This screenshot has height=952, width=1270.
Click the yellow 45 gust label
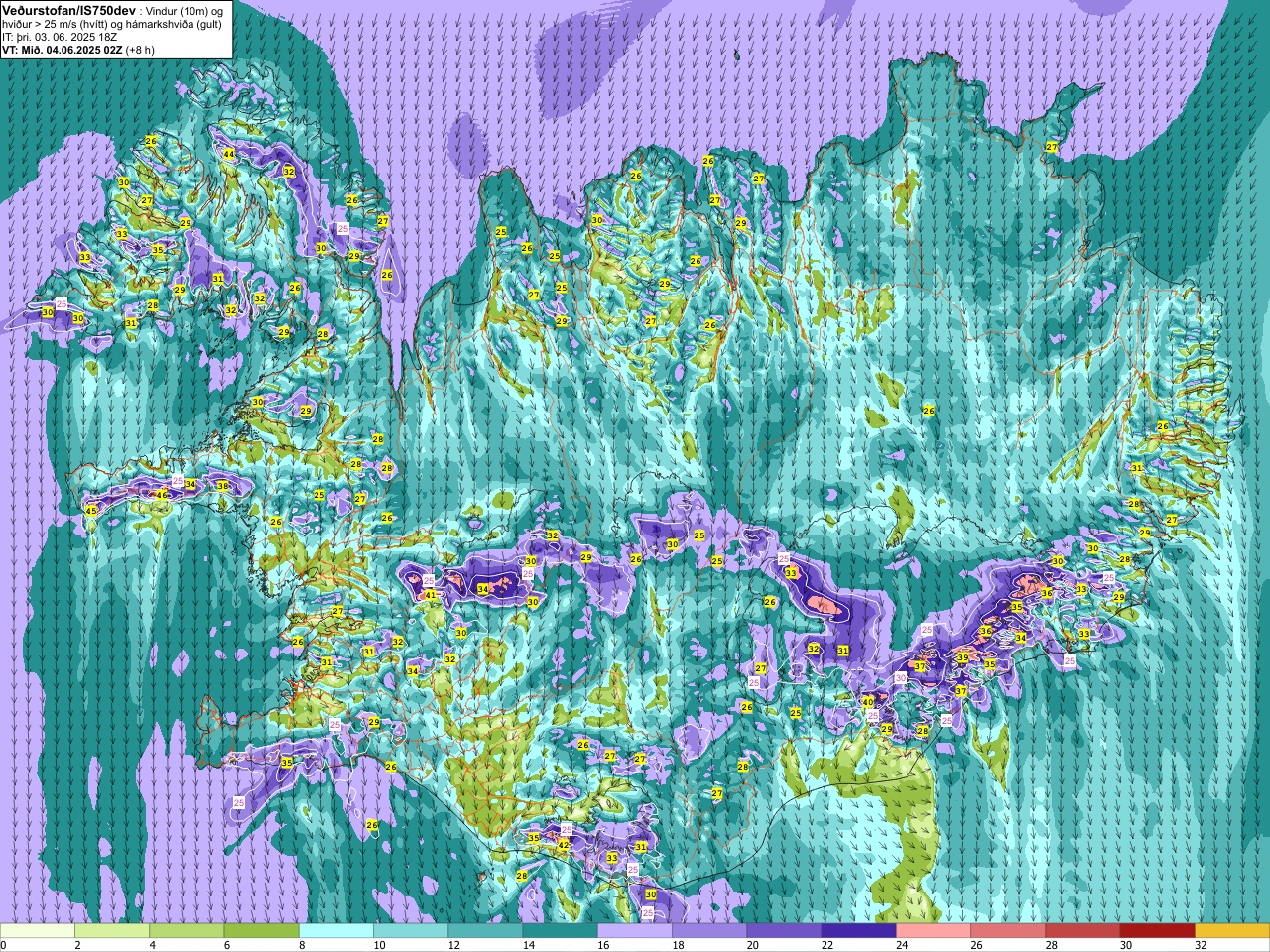click(x=91, y=511)
